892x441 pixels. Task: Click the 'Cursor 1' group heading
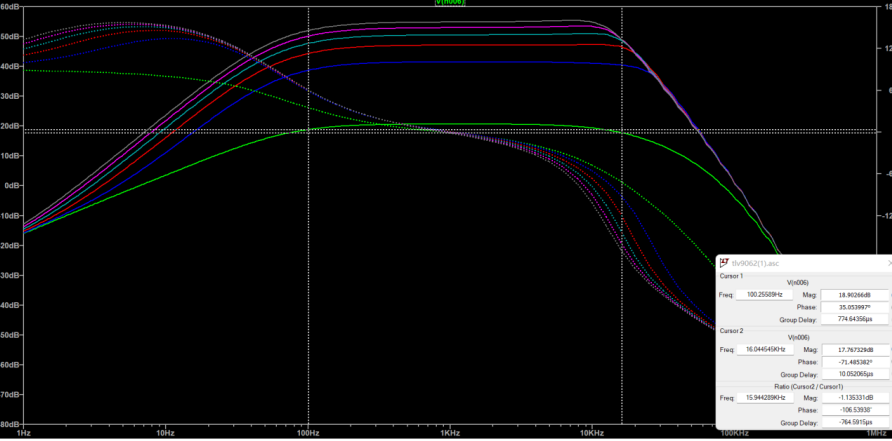731,276
